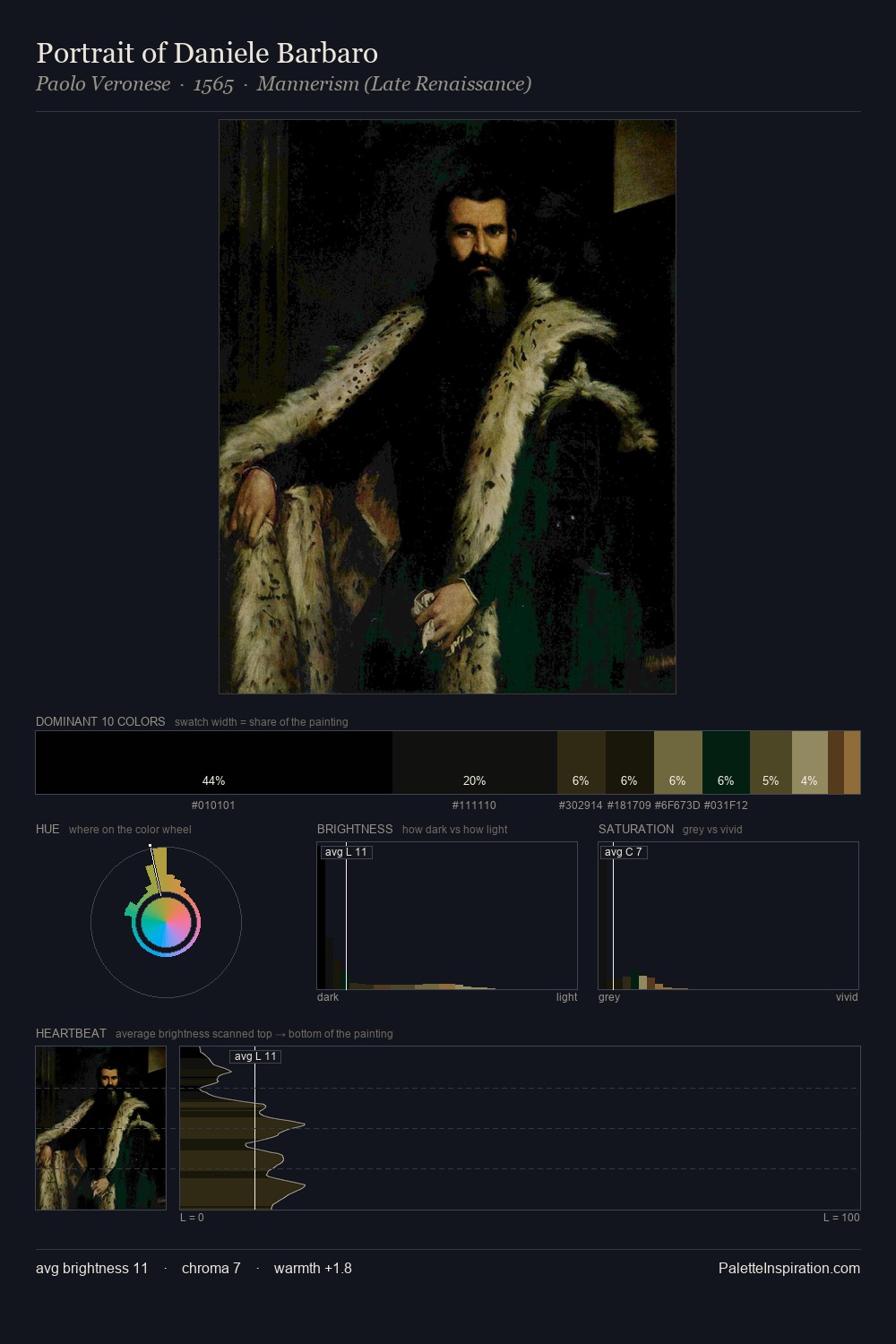Click the 'HEARTBEAT' section heading

point(71,1033)
